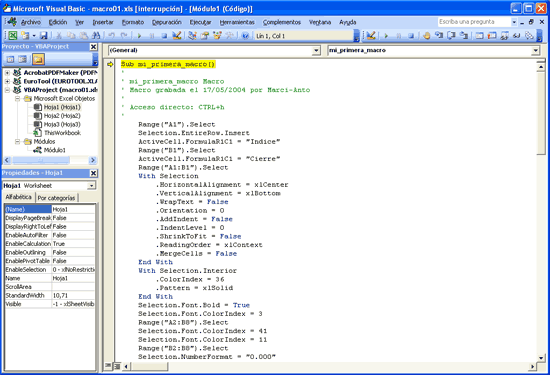Screen dimensions: 550x375
Task: Click the Cut icon in standard toolbar
Action: tap(59, 35)
